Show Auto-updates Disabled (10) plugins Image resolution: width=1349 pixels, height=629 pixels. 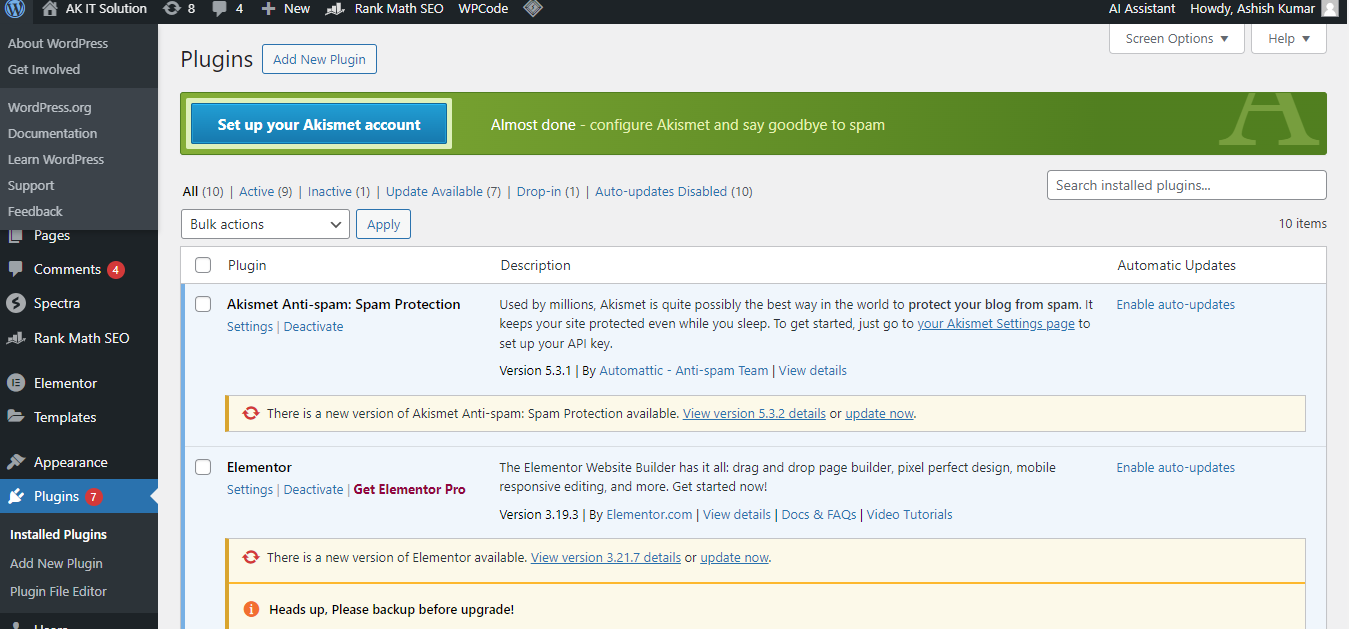pyautogui.click(x=674, y=191)
